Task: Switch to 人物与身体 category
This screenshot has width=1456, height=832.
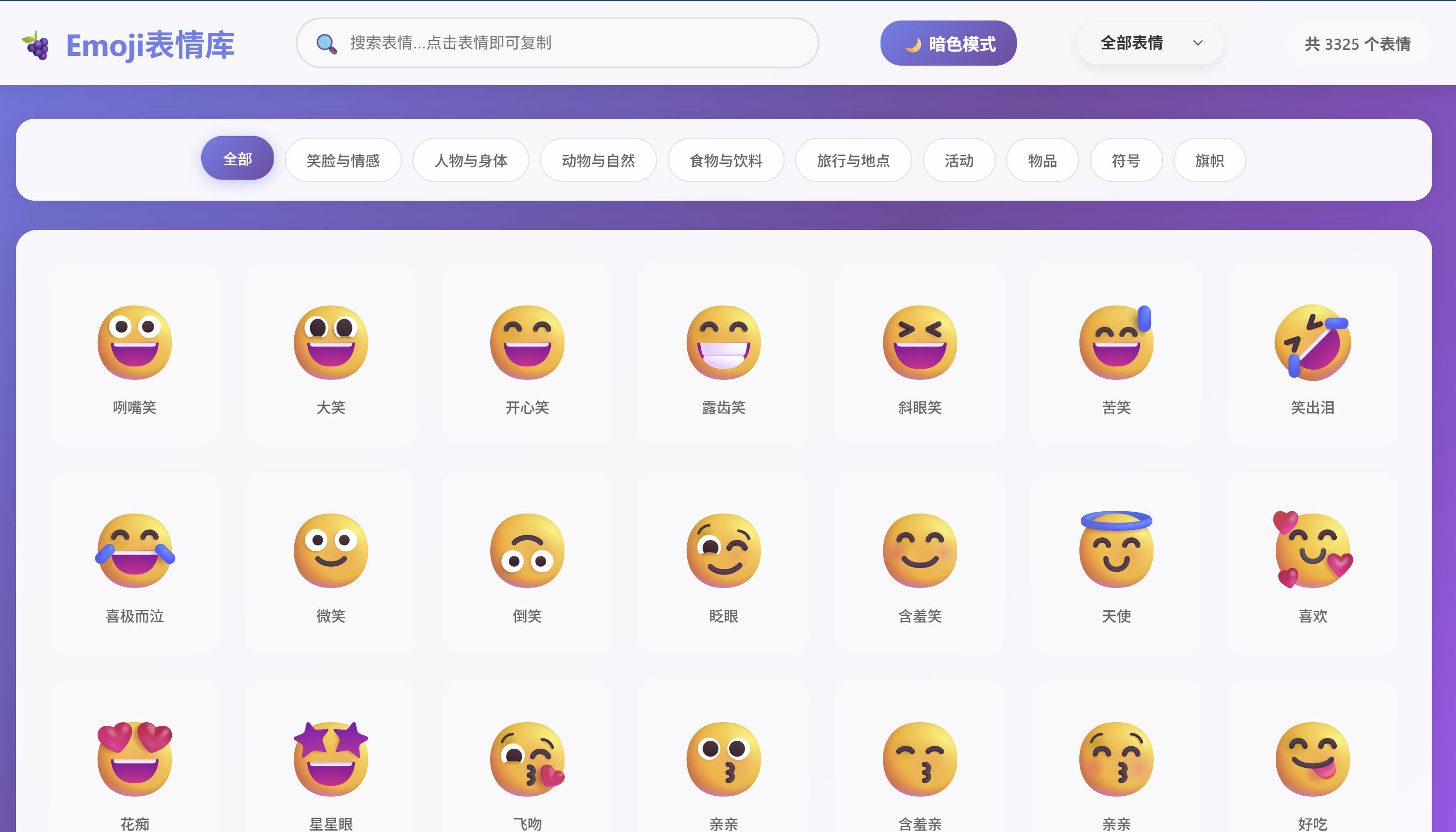Action: 470,160
